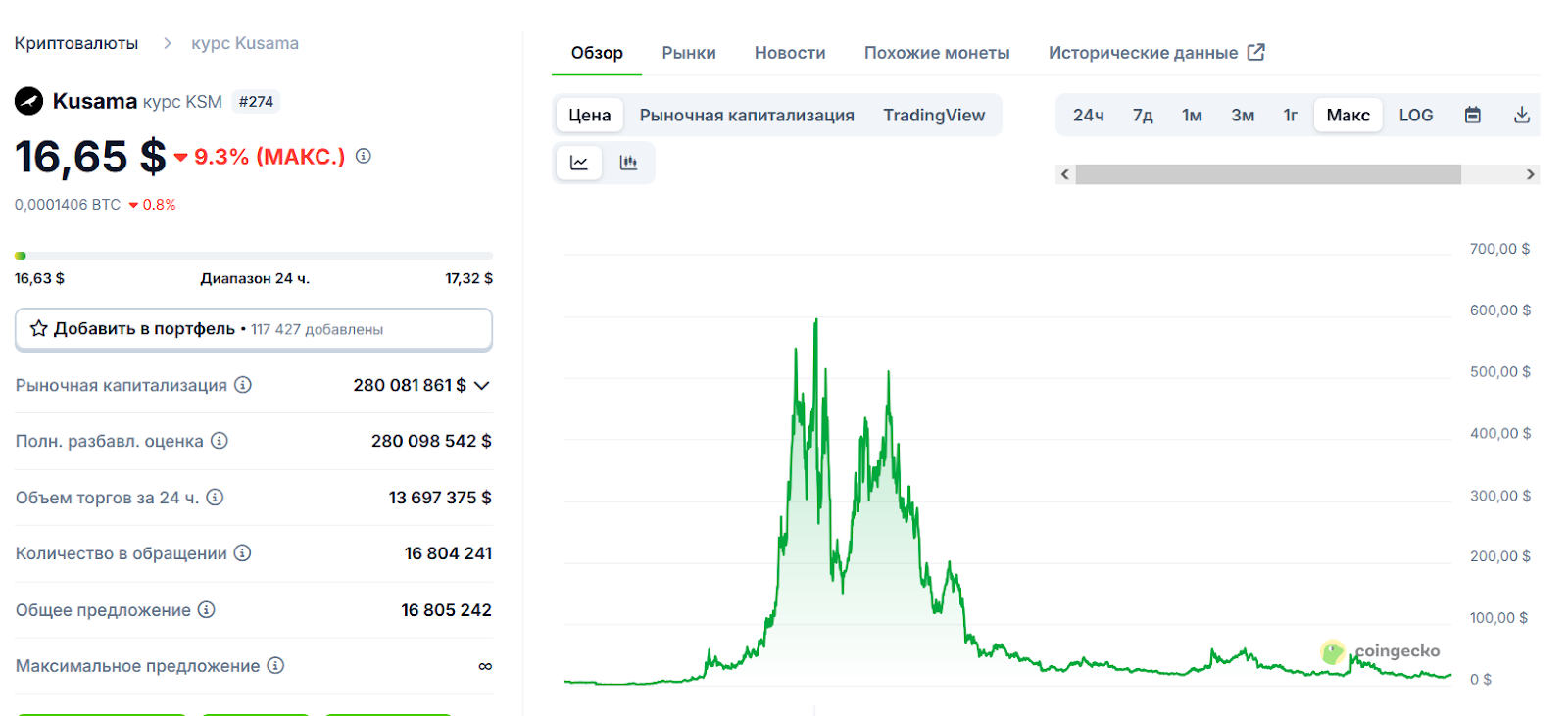Open the Рынки tab
This screenshot has width=1568, height=716.
[689, 53]
